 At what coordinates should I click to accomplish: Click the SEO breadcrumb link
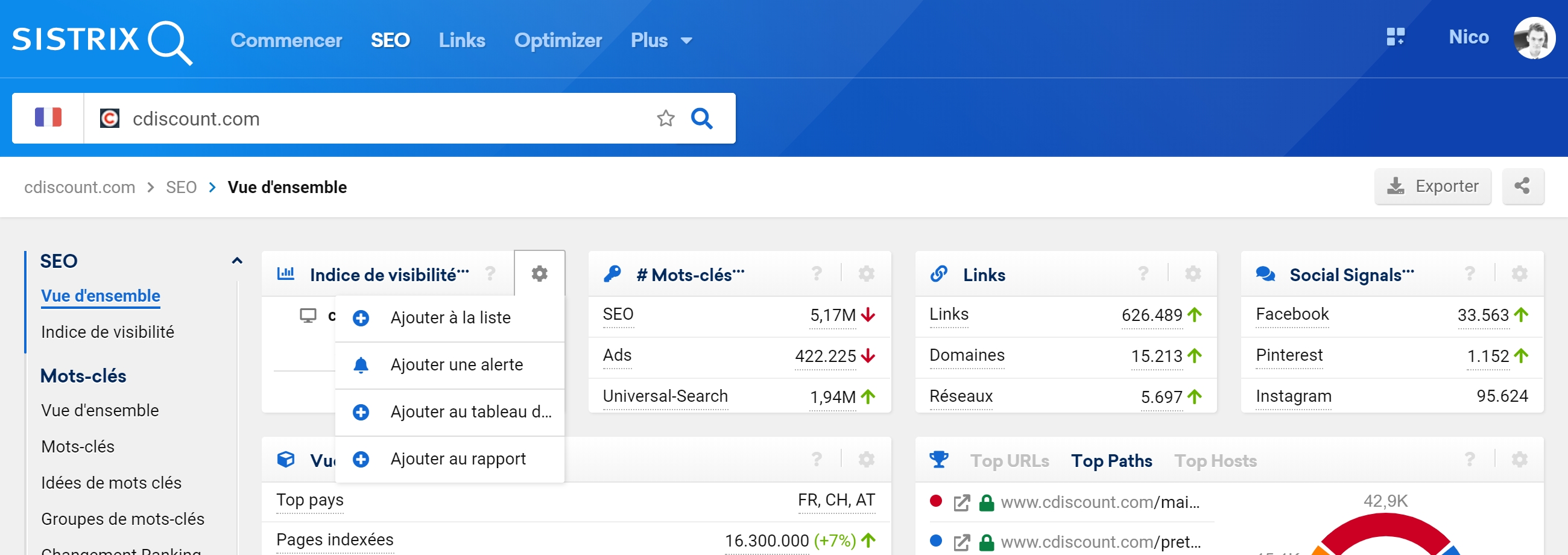pyautogui.click(x=181, y=188)
